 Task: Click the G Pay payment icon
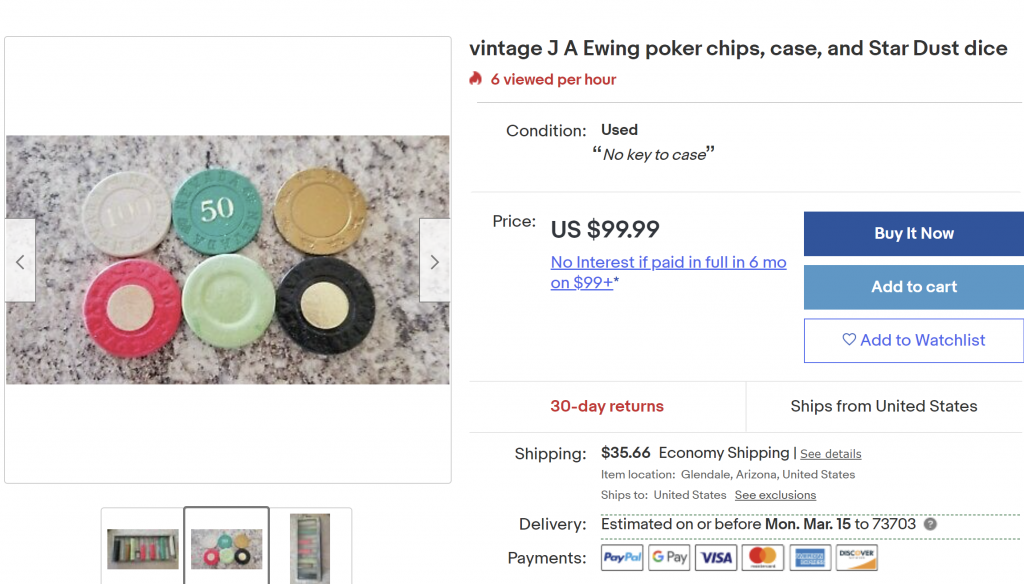point(669,557)
